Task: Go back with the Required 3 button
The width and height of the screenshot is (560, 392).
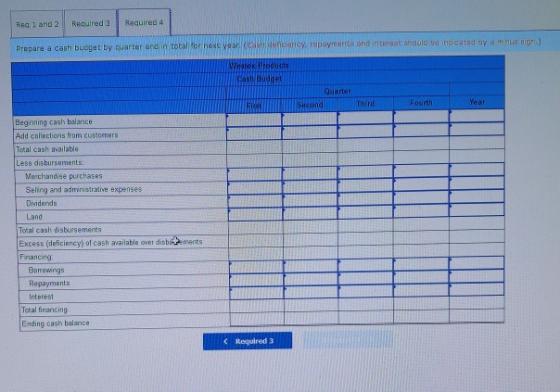Action: 247,341
